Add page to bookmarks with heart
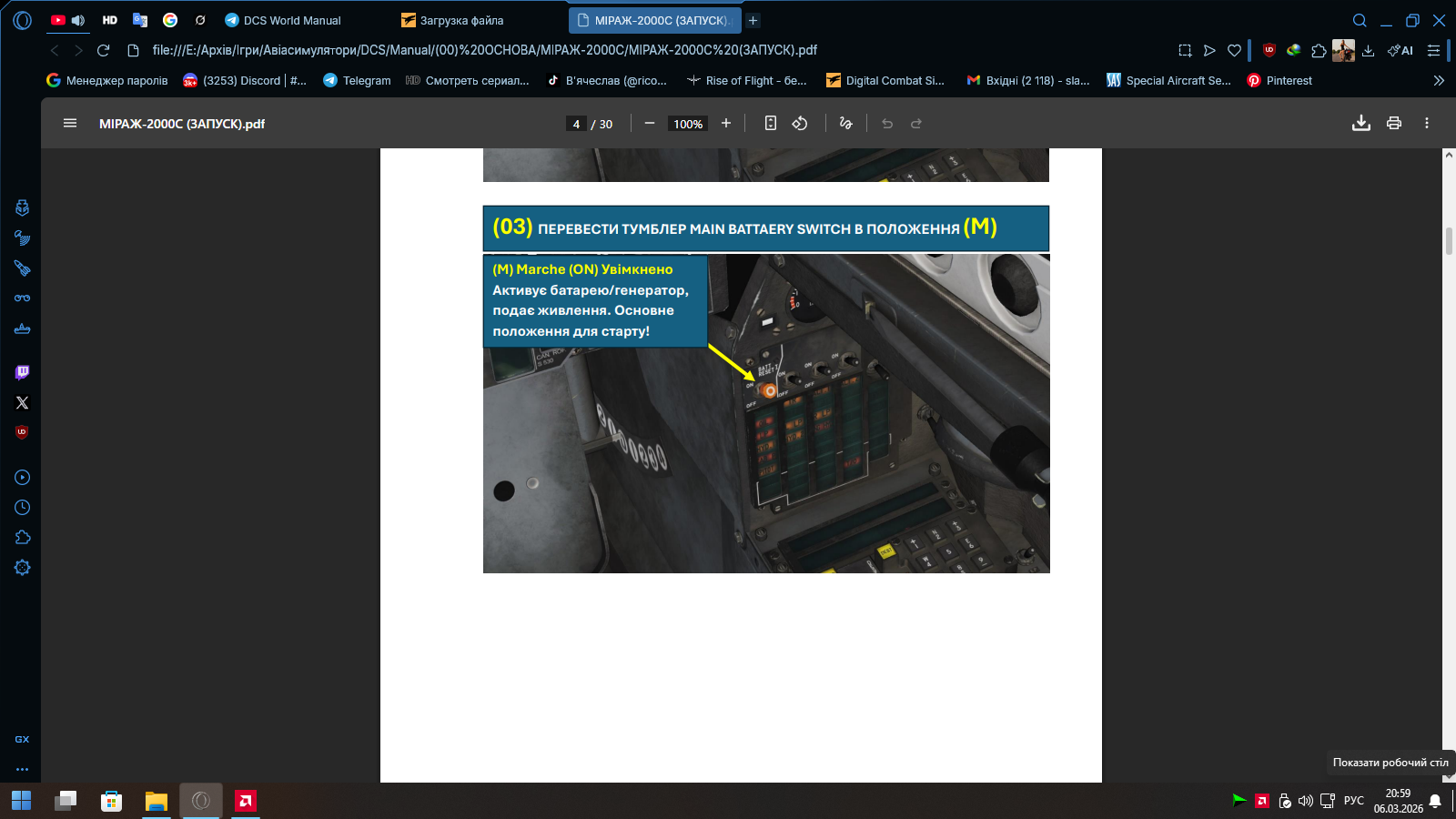This screenshot has height=819, width=1456. point(1234,50)
